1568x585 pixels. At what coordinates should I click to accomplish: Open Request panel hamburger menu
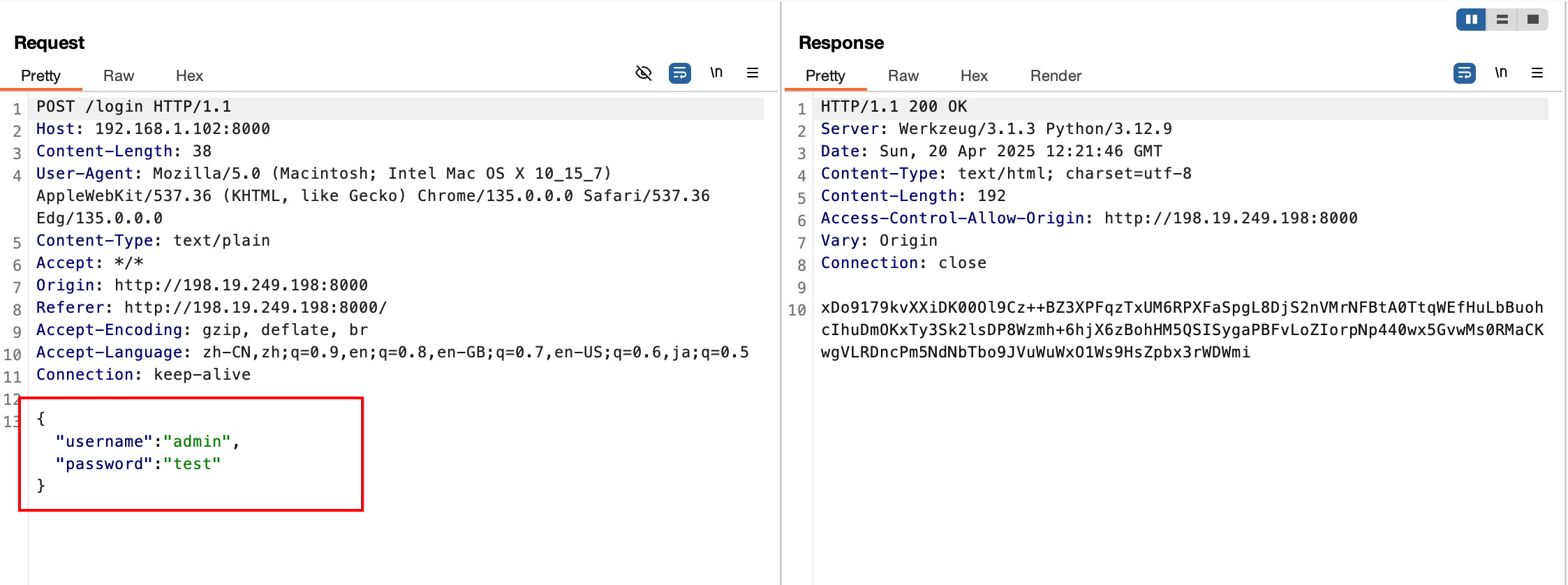coord(753,73)
